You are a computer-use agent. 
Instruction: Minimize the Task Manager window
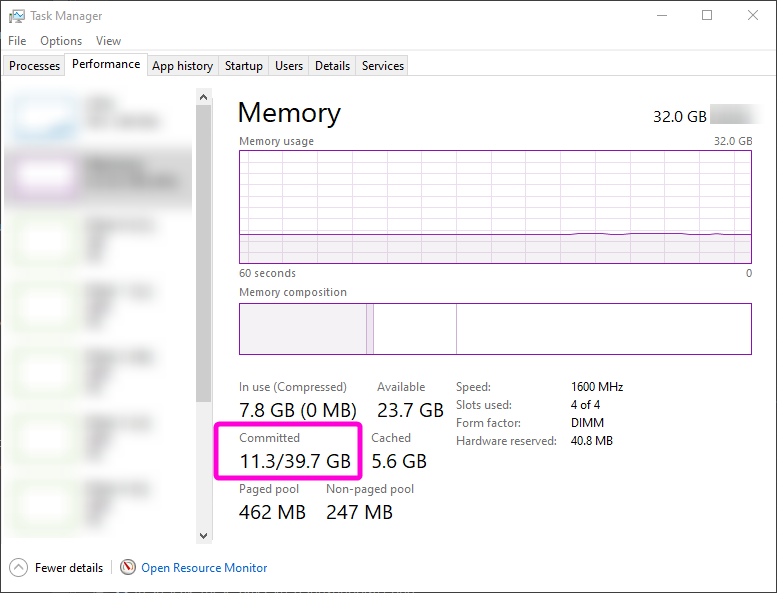(661, 16)
